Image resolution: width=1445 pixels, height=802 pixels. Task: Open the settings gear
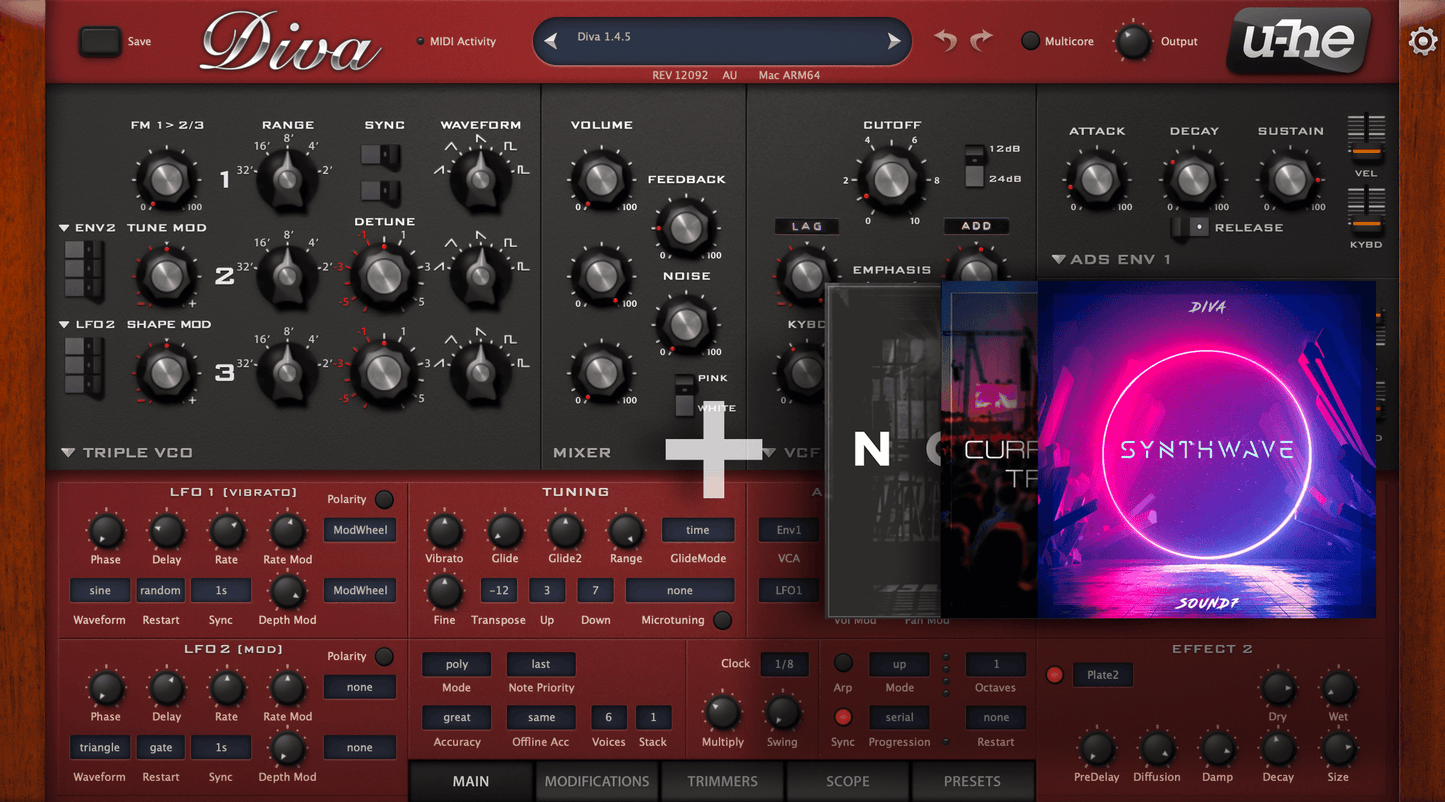tap(1423, 42)
